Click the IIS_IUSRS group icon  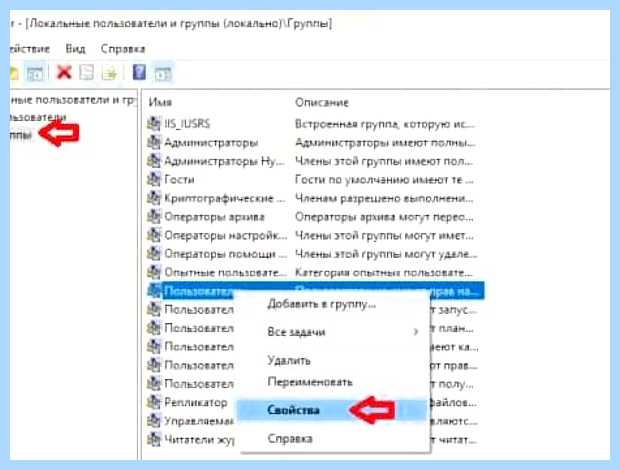click(153, 124)
